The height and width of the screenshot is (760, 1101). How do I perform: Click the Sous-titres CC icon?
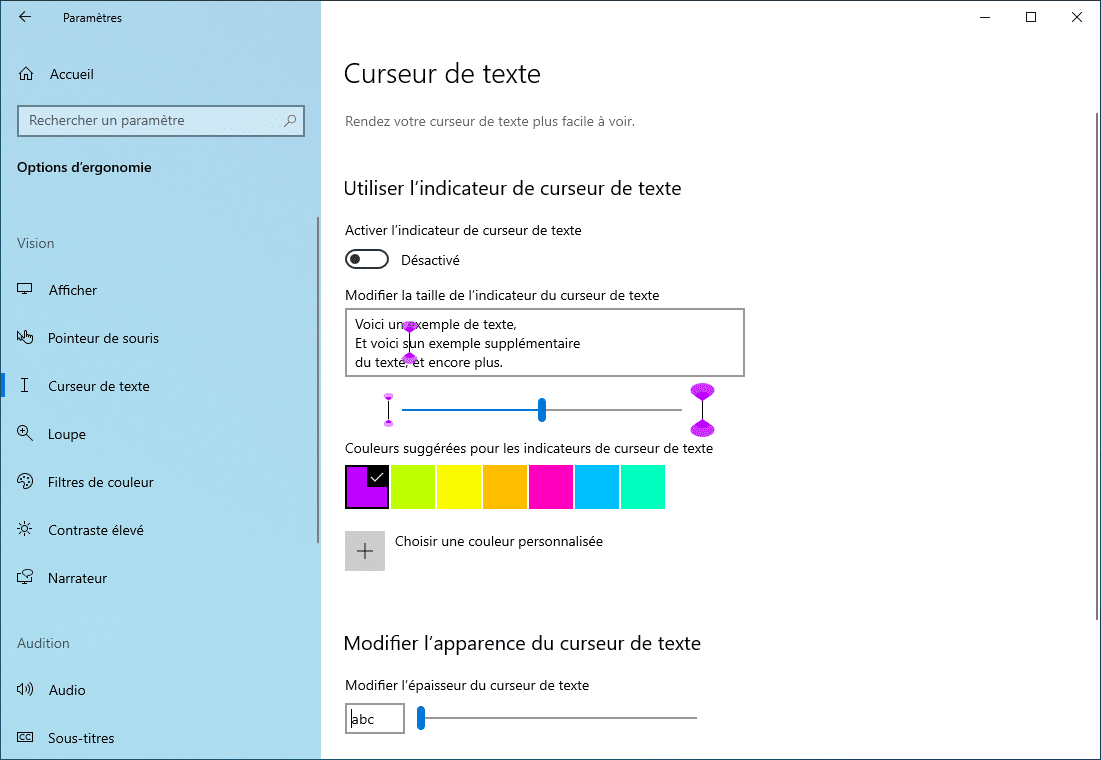[x=25, y=737]
